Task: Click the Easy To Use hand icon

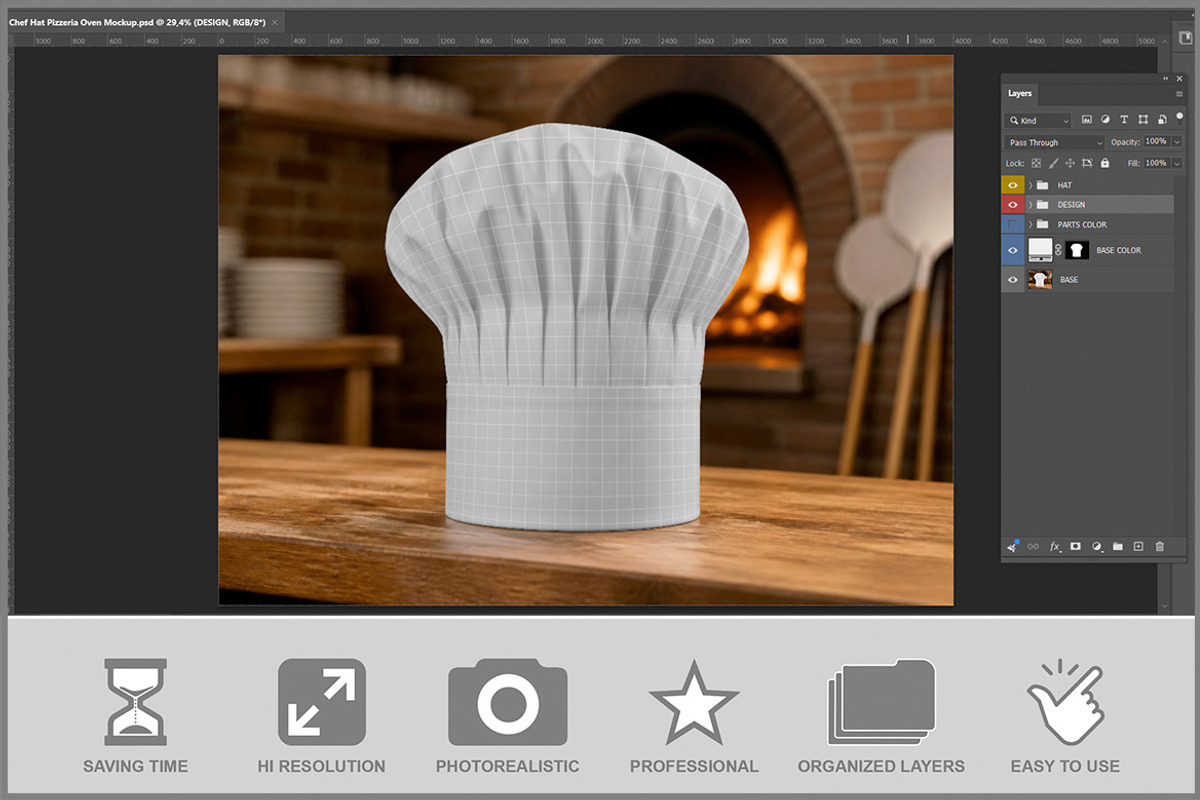Action: [1064, 701]
